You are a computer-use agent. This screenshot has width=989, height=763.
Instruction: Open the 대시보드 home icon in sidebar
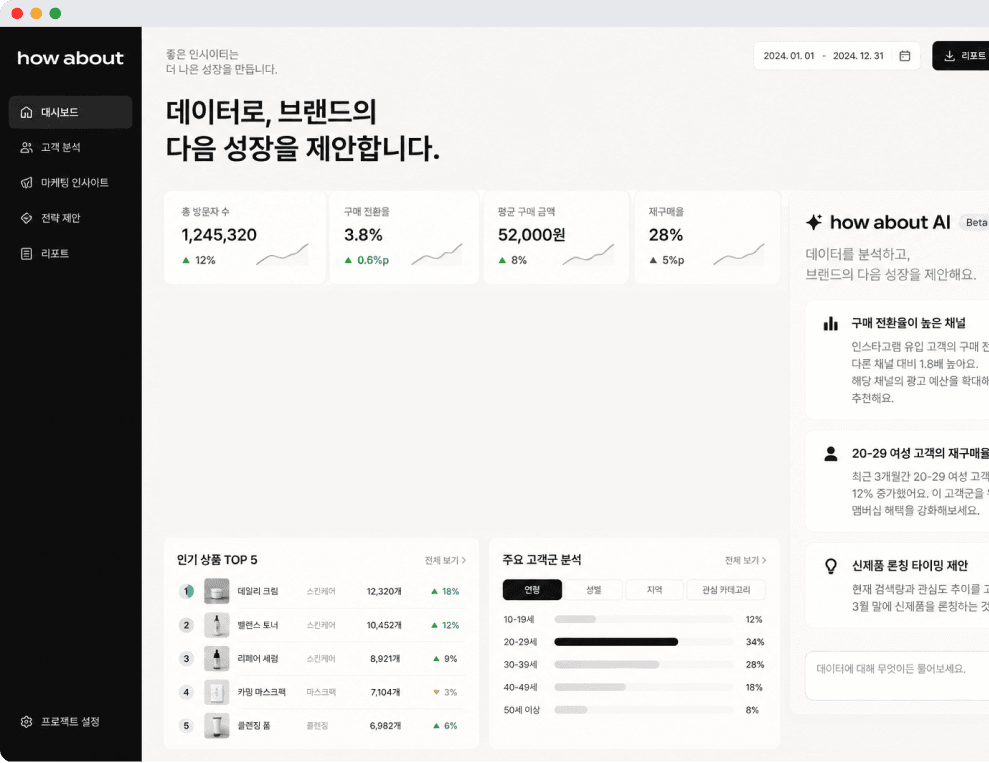click(26, 112)
